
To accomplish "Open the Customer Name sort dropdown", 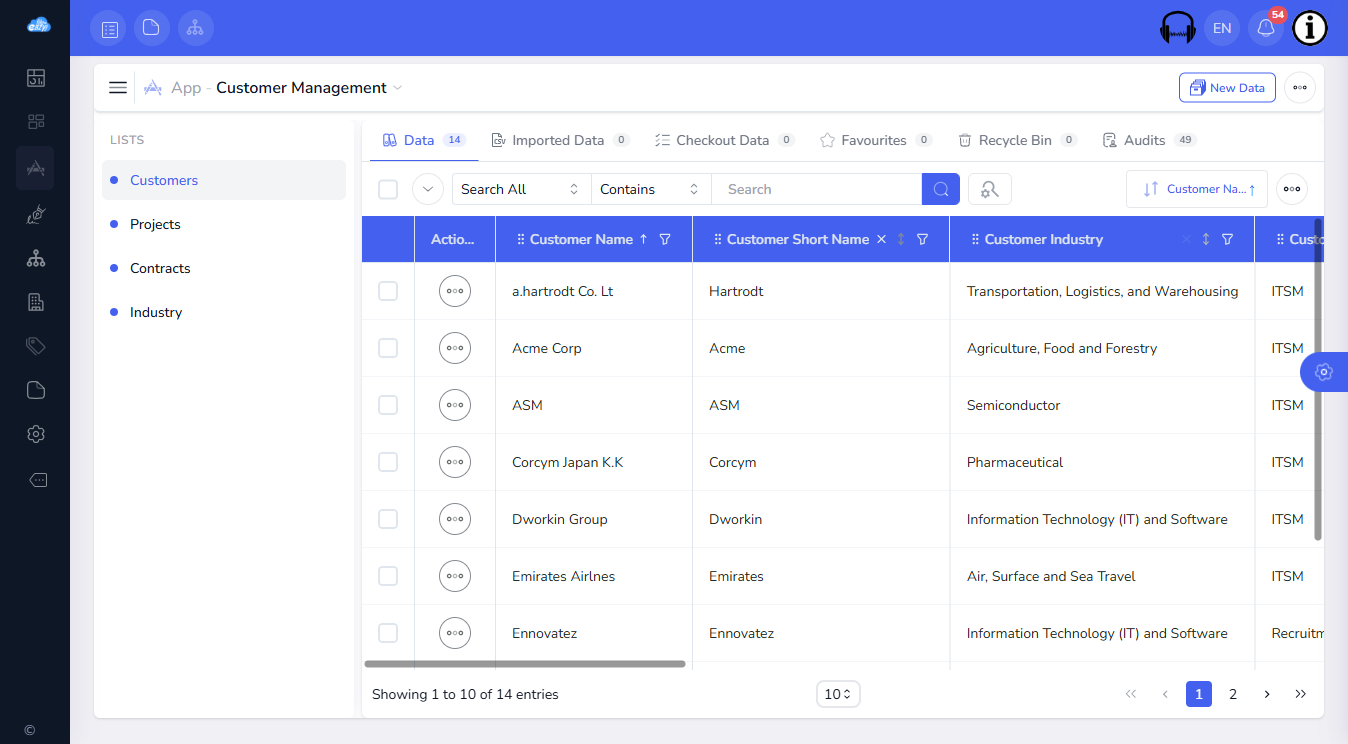I will 1197,189.
